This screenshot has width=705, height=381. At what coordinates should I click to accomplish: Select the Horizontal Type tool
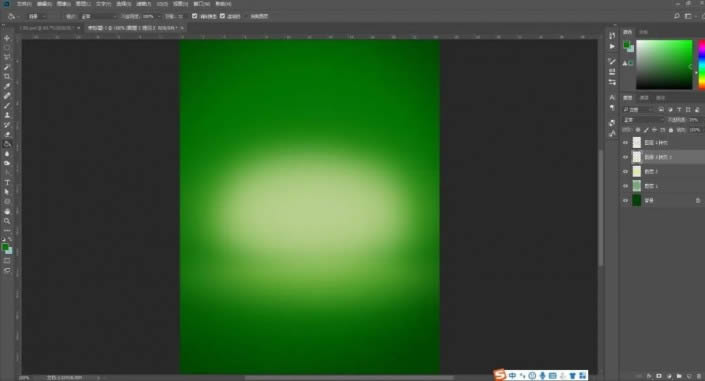(x=7, y=182)
